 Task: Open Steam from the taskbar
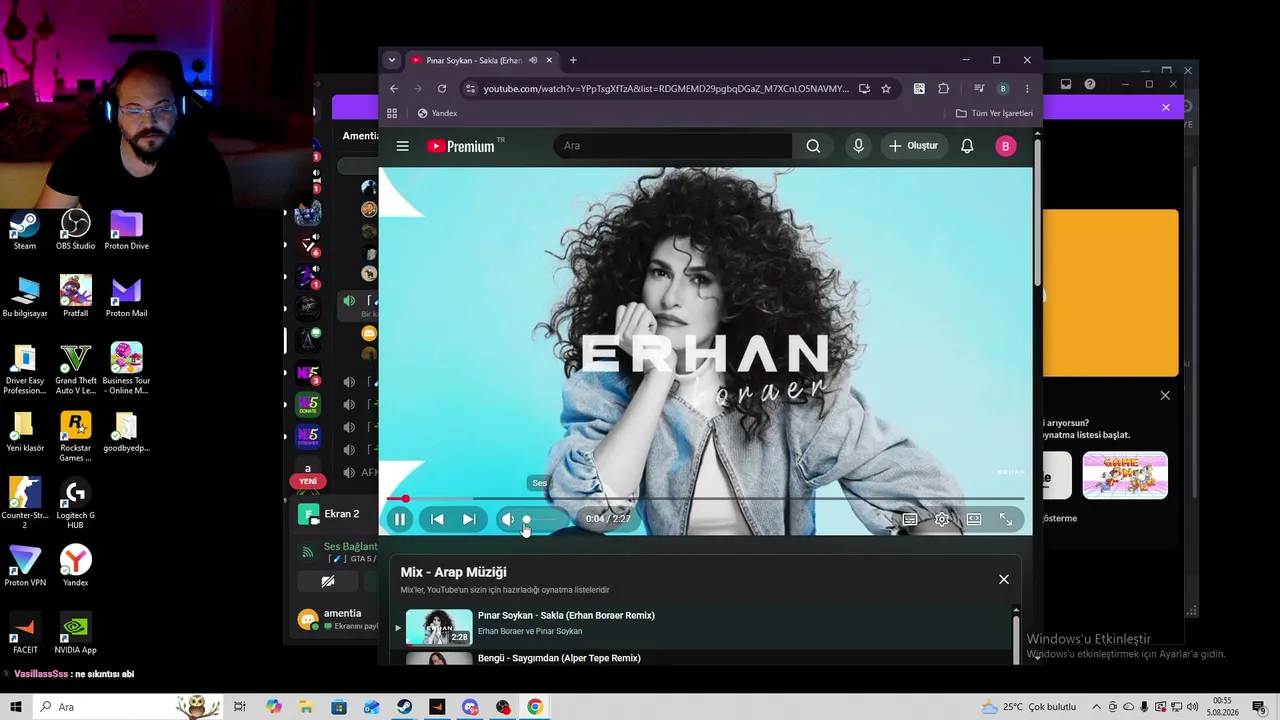click(404, 707)
